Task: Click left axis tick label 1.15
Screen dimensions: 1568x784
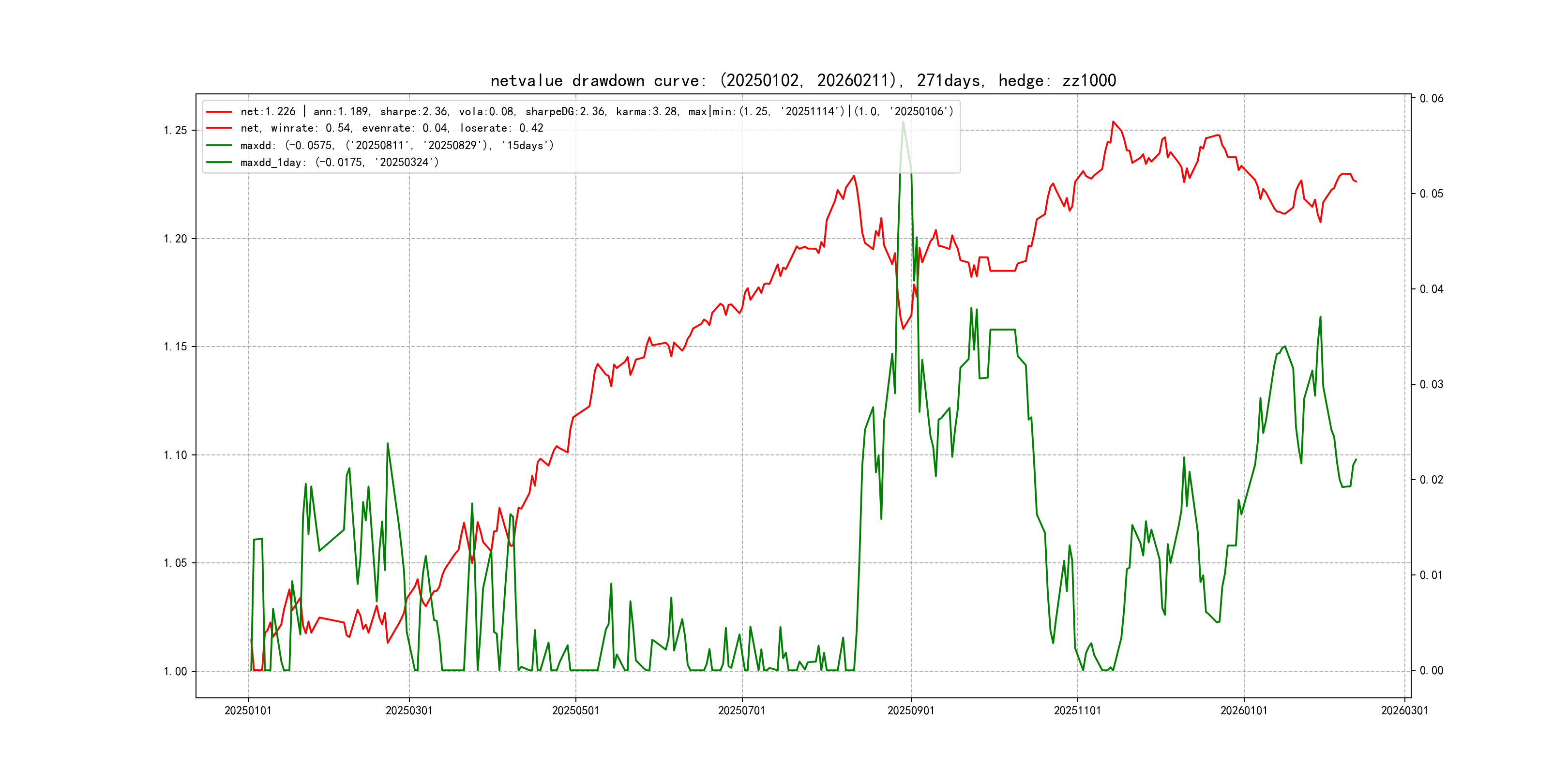Action: (175, 347)
